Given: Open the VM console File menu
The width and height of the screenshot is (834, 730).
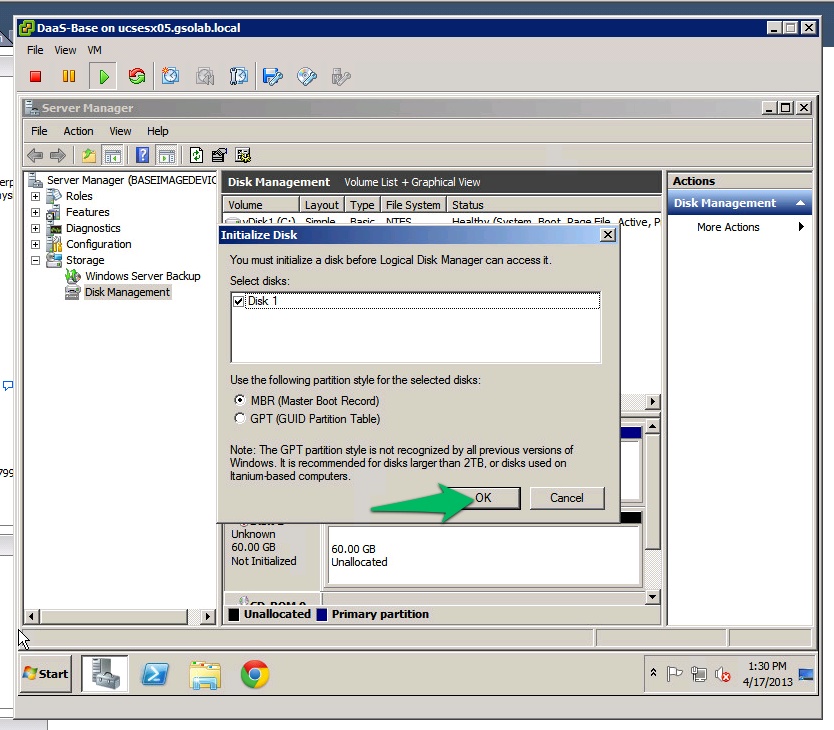Looking at the screenshot, I should (x=35, y=50).
